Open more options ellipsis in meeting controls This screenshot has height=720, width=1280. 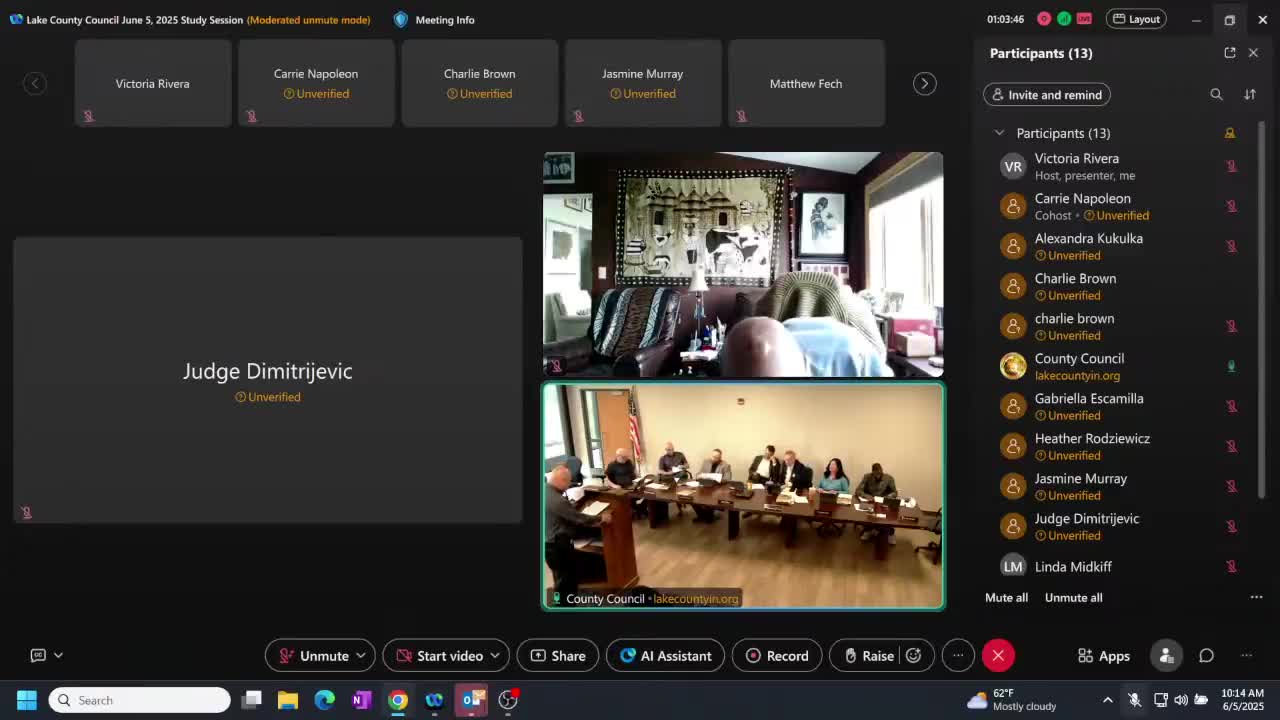click(958, 656)
